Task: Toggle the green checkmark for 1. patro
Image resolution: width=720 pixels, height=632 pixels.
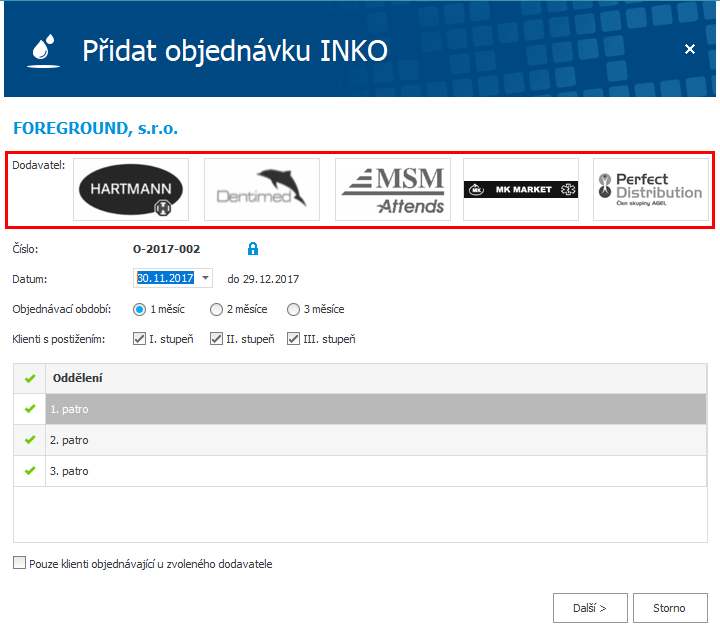Action: pos(30,409)
